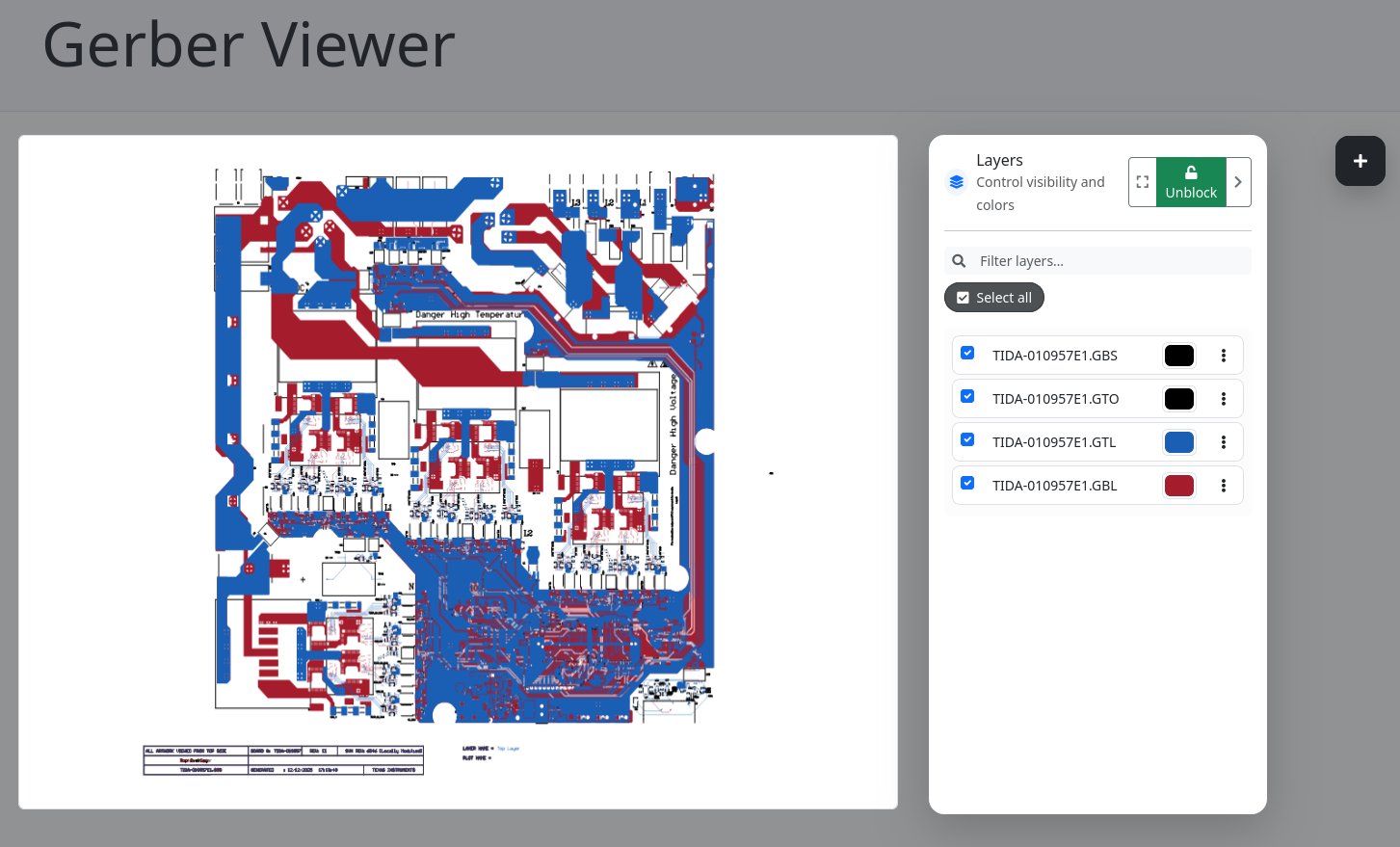Expand the chevron next to Unblock
This screenshot has width=1400, height=847.
tap(1238, 182)
